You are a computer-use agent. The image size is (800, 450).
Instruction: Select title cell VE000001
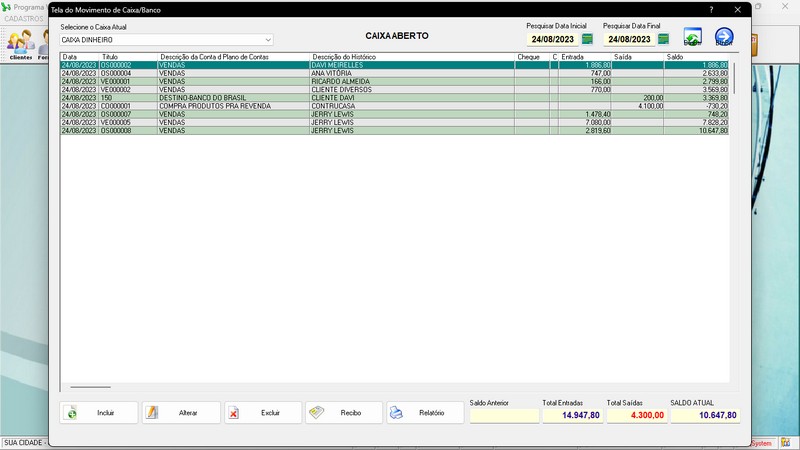coord(128,82)
